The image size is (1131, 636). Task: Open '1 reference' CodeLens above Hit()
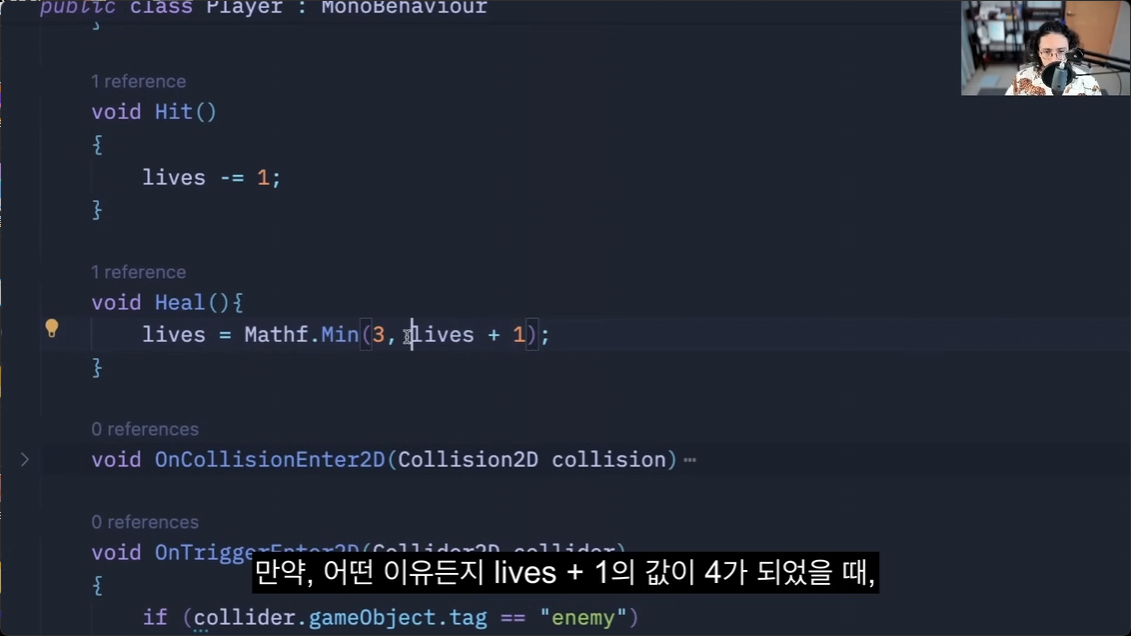[138, 81]
